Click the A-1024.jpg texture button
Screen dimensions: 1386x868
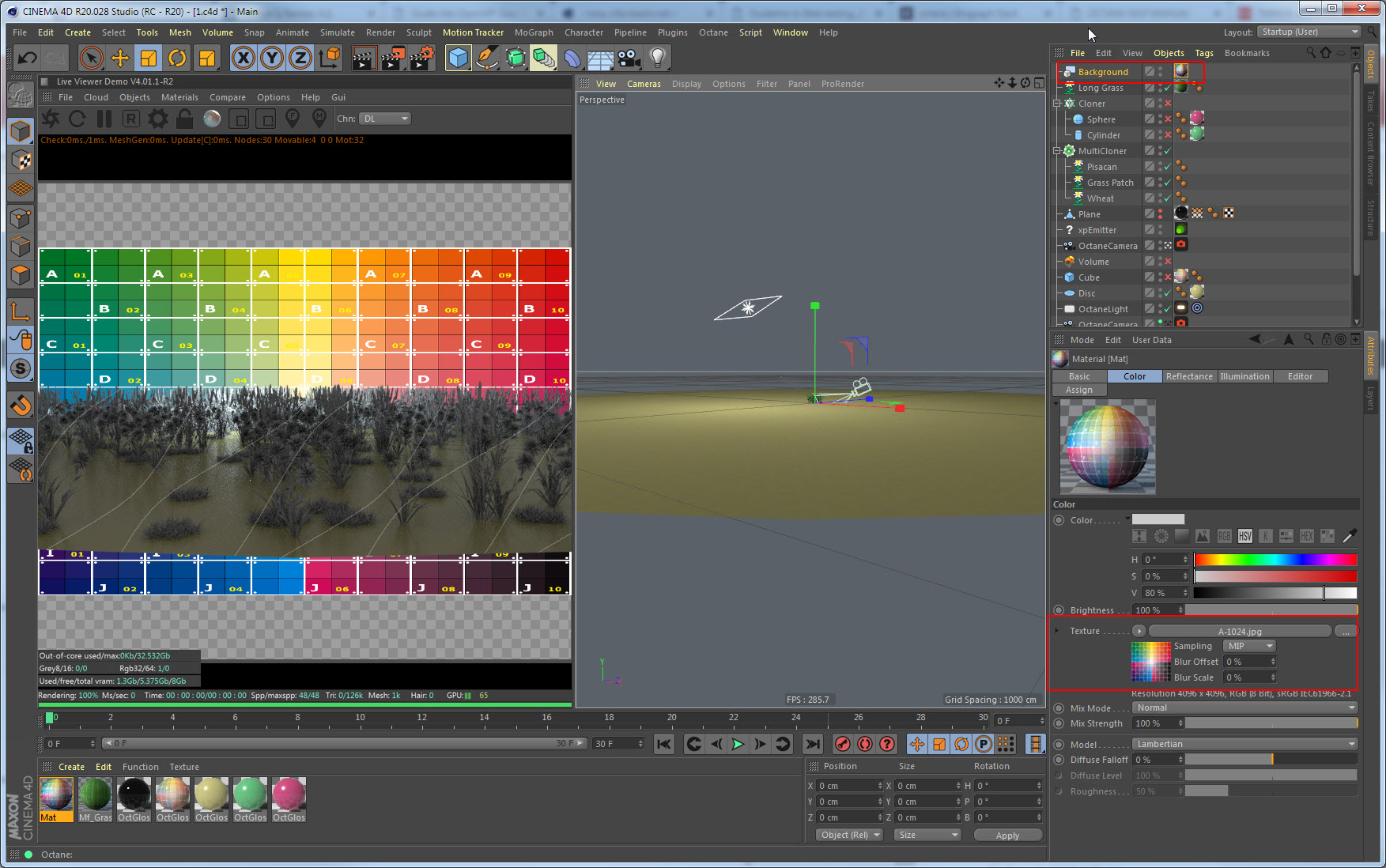pos(1240,631)
